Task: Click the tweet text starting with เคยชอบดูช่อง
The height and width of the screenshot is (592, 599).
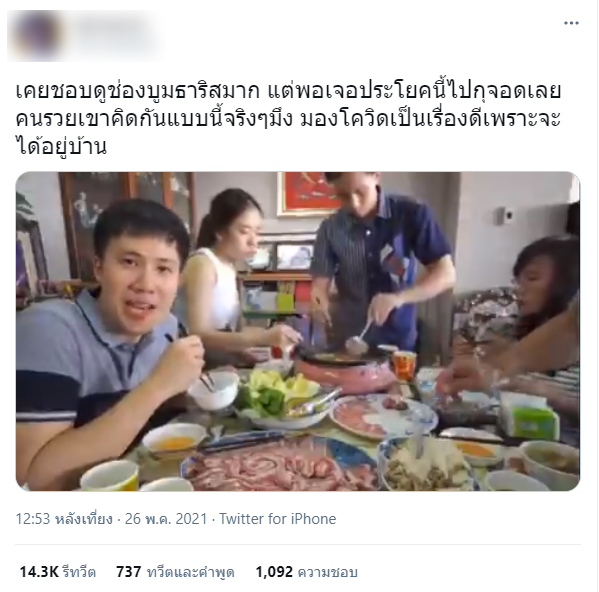Action: [288, 119]
